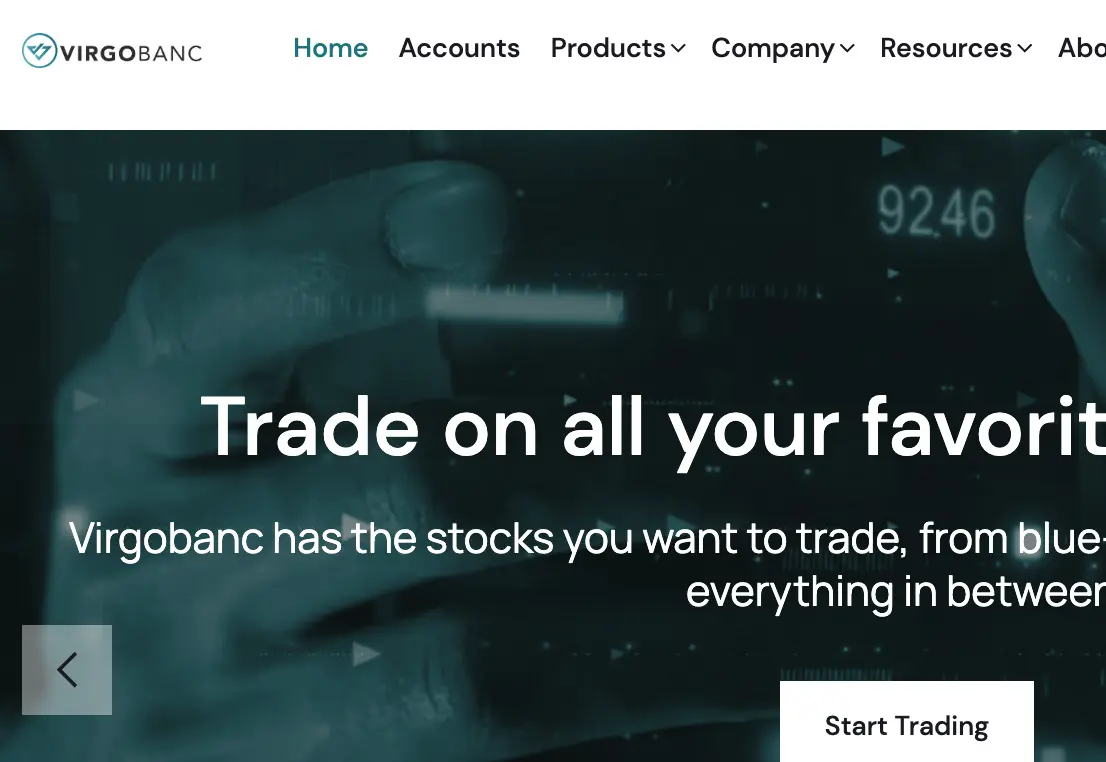Open the partially visible About menu item

point(1082,48)
